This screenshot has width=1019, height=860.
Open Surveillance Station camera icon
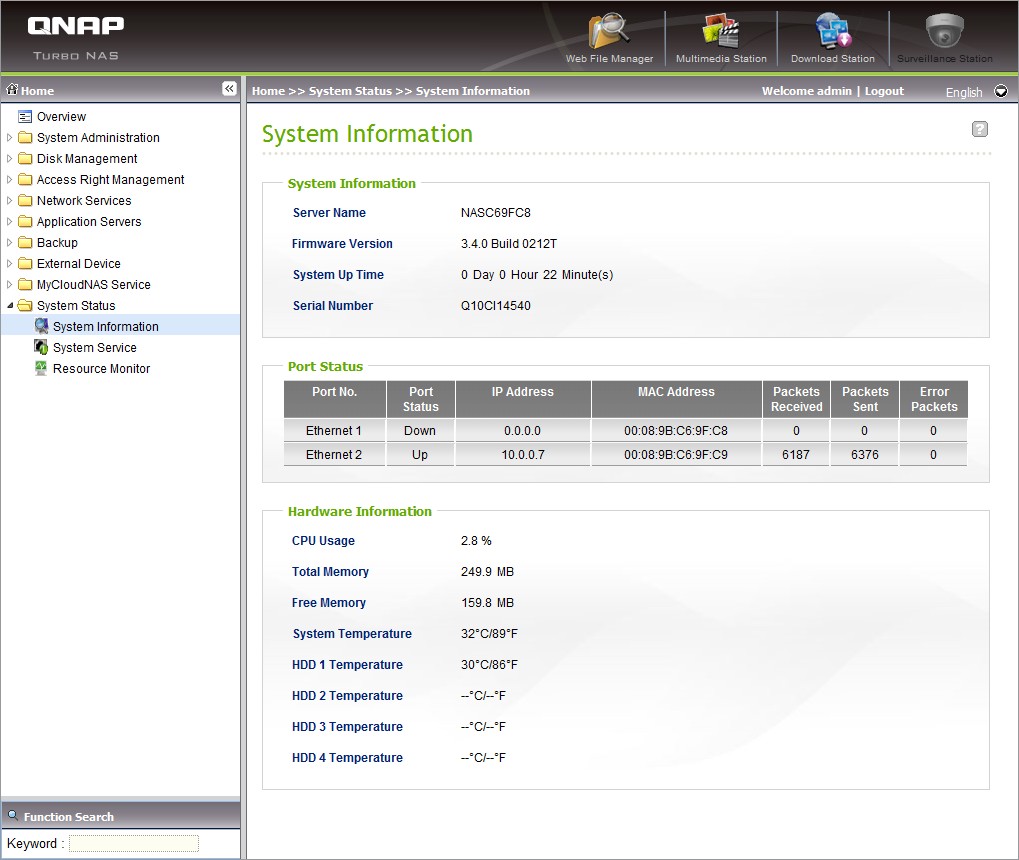pyautogui.click(x=944, y=32)
